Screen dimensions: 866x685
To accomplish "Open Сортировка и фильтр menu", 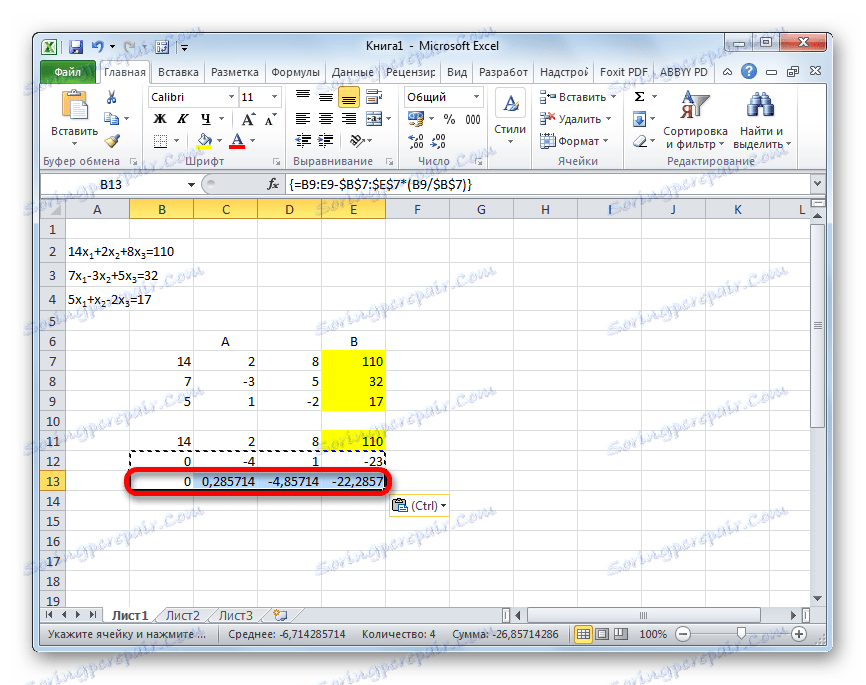I will pos(695,120).
